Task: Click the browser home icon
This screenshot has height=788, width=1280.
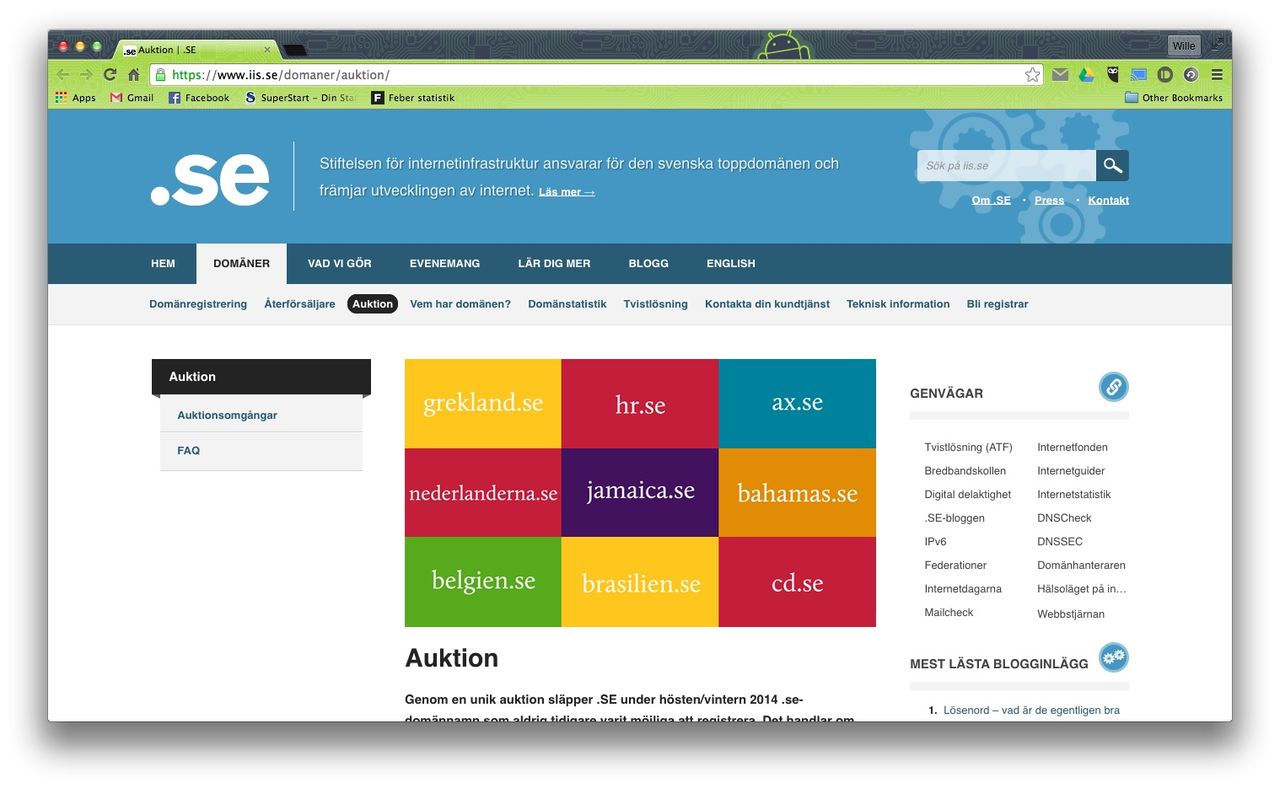Action: click(133, 75)
